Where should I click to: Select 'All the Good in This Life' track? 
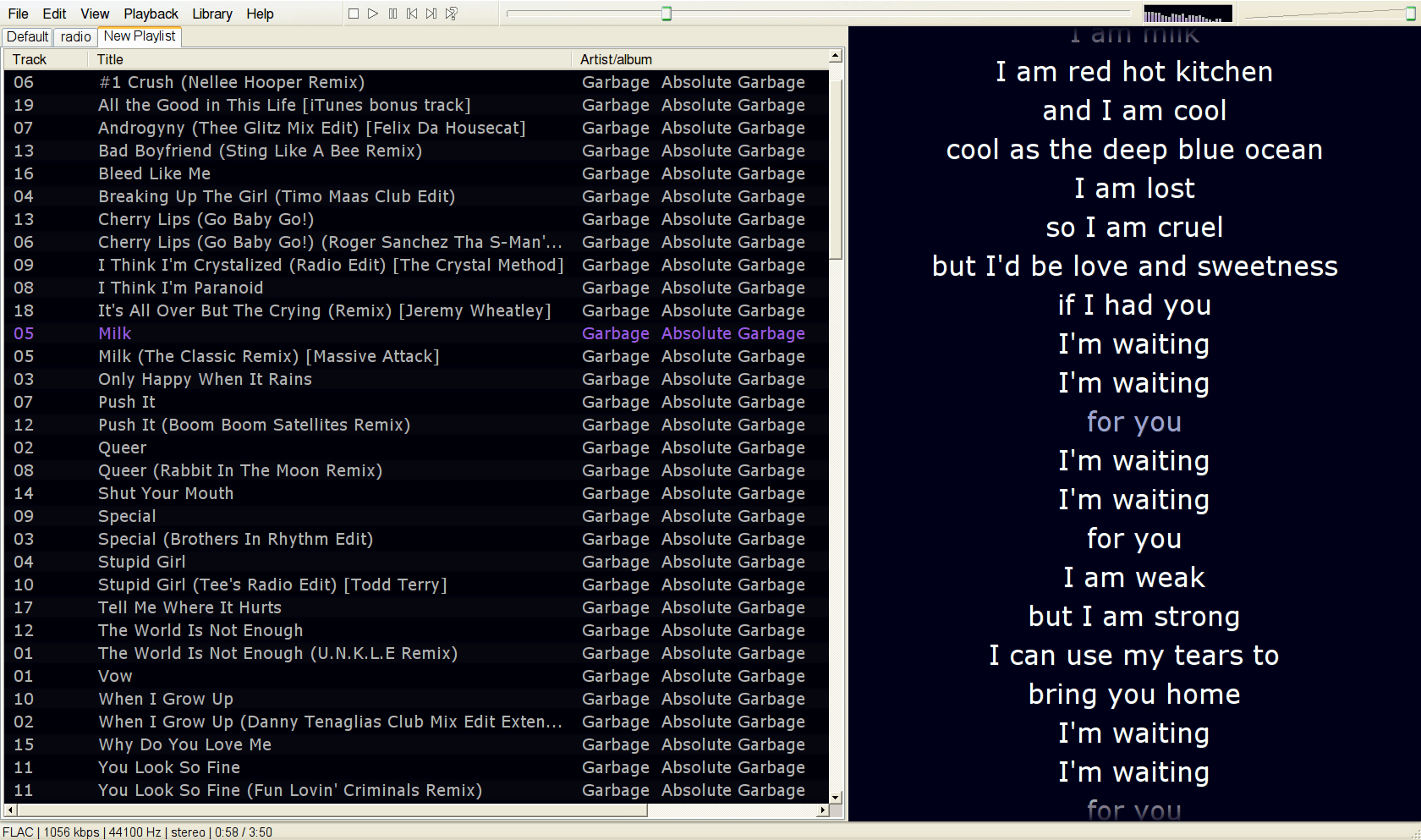pyautogui.click(x=416, y=105)
